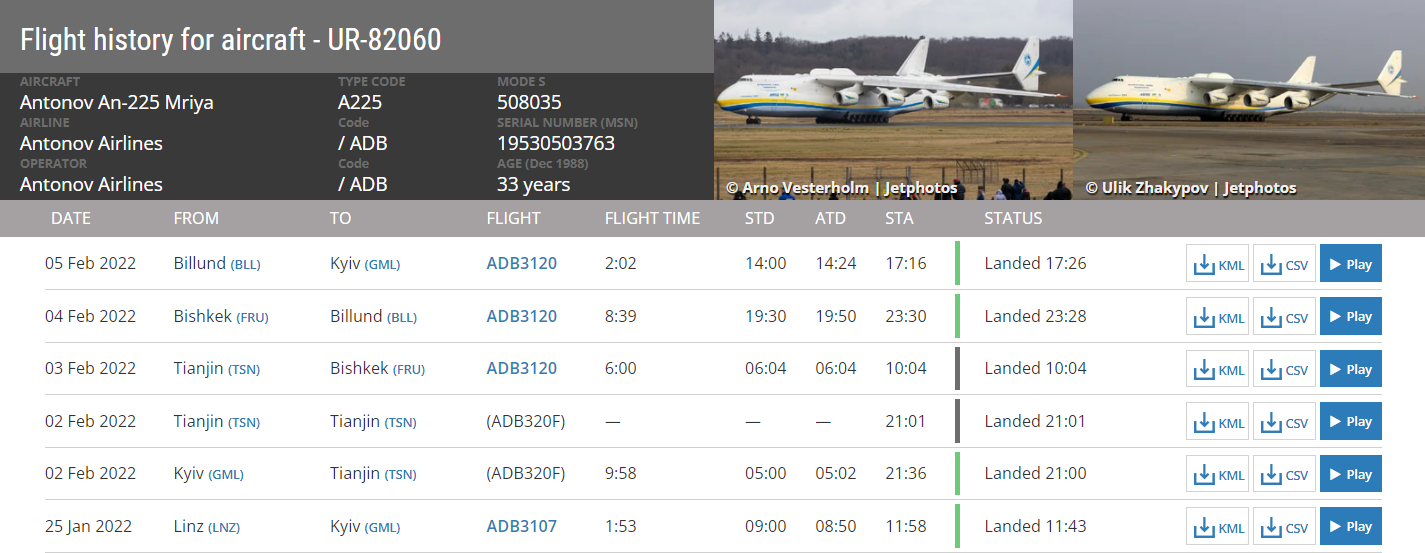The height and width of the screenshot is (553, 1425).
Task: Download CSV for 25 Jan Linz flight
Action: pyautogui.click(x=1284, y=527)
